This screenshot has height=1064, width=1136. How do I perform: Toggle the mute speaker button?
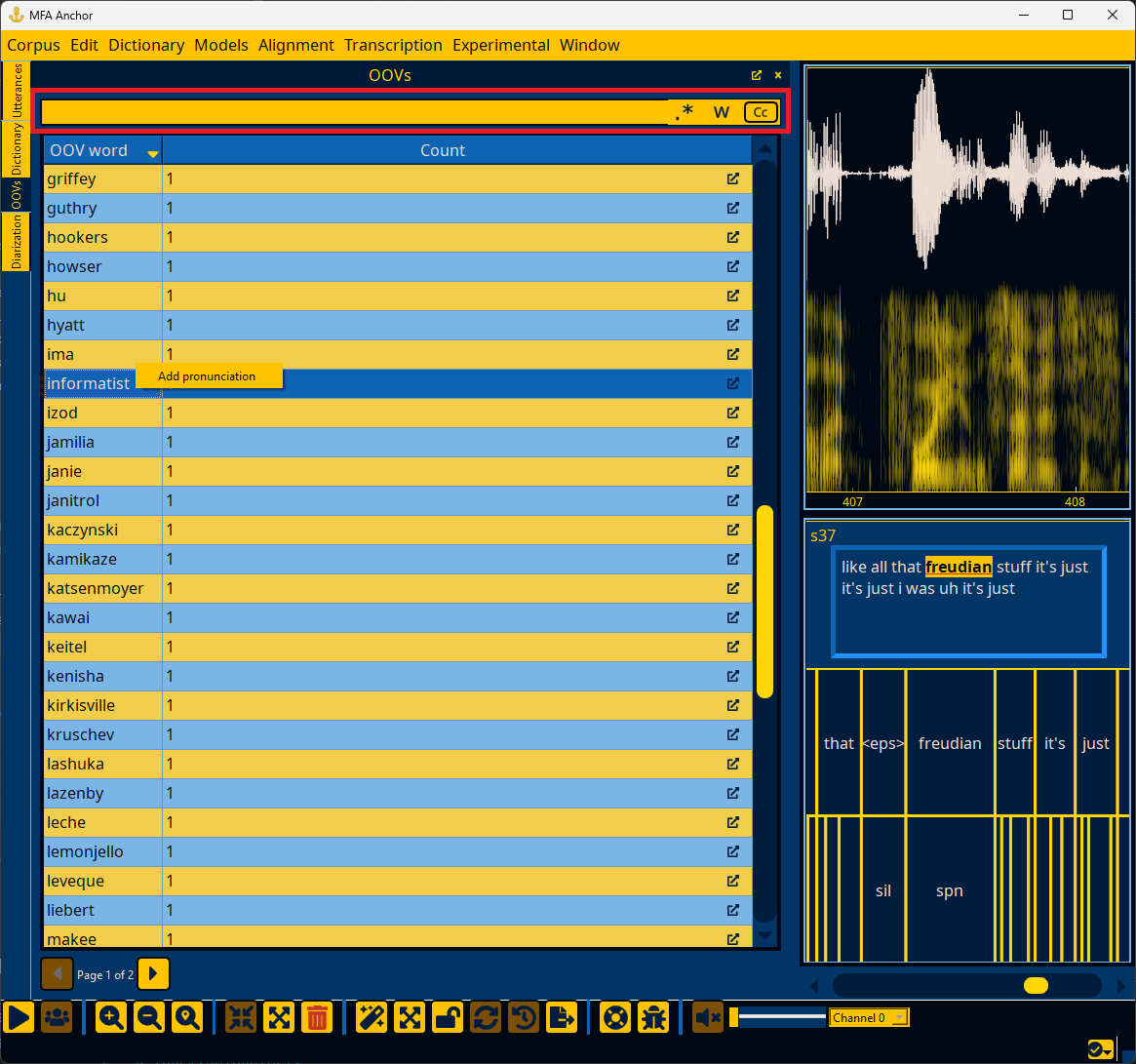(707, 1018)
